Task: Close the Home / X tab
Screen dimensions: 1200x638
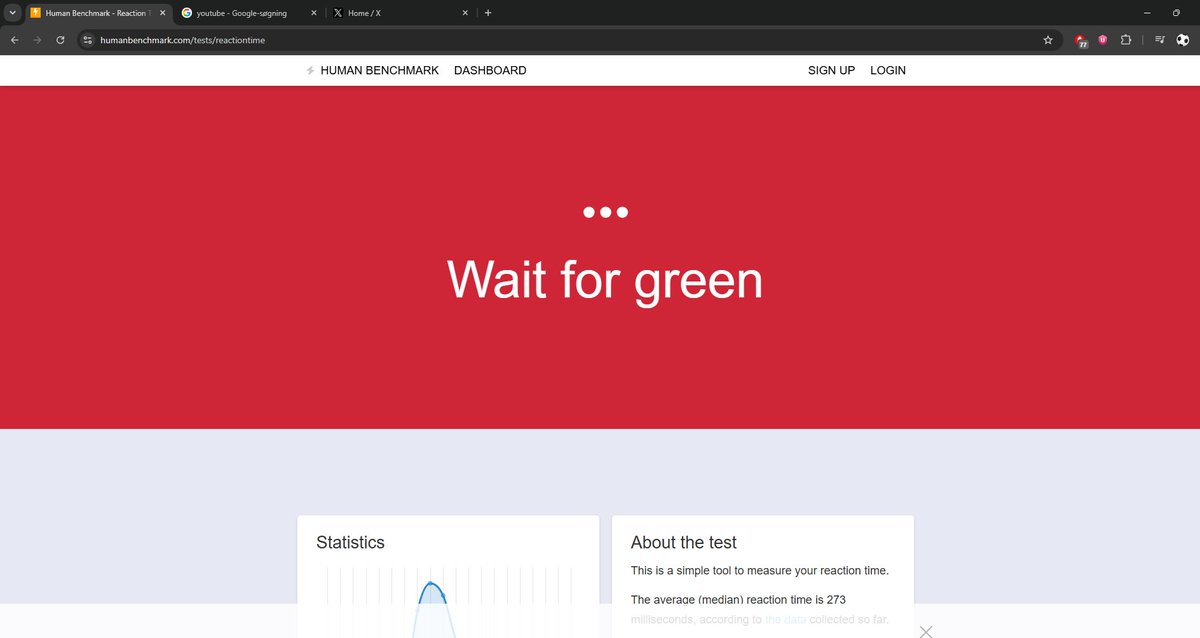Action: click(465, 13)
